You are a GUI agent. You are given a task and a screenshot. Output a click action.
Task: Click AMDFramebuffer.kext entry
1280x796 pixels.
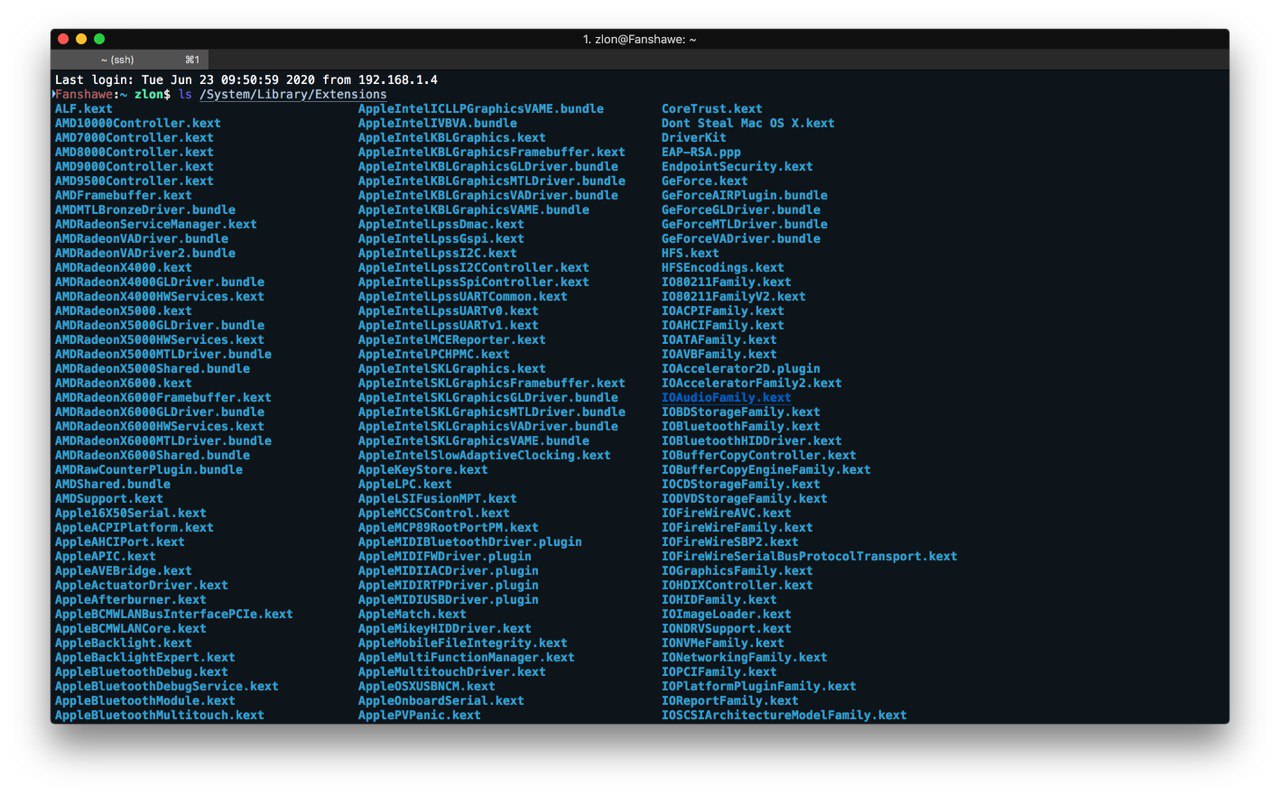tap(123, 195)
